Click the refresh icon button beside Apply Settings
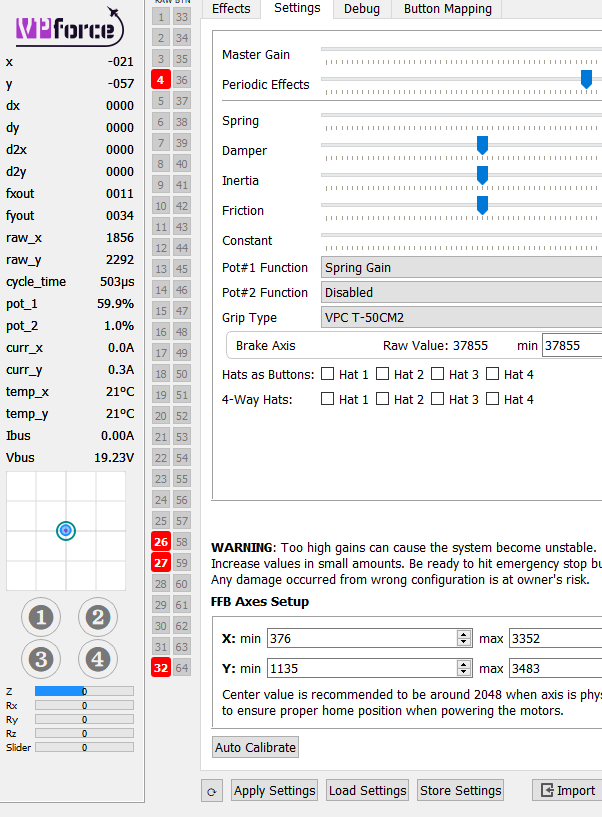The width and height of the screenshot is (602, 817). (212, 791)
